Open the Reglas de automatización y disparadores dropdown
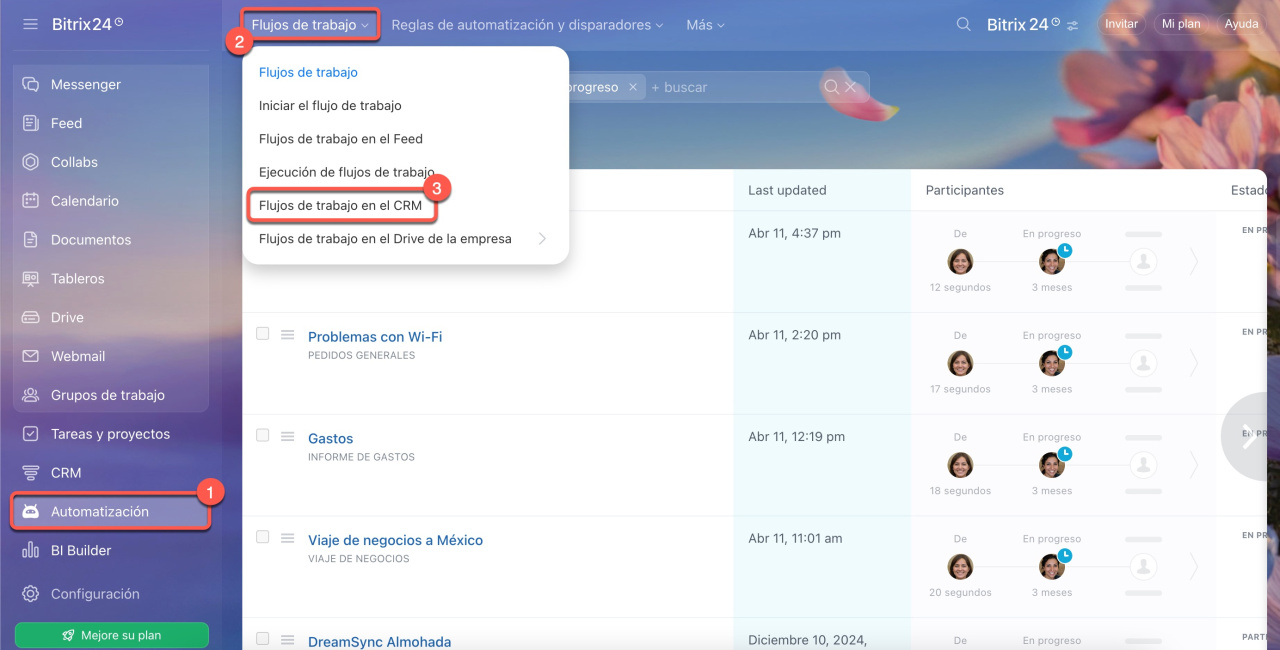The width and height of the screenshot is (1280, 650). [x=528, y=25]
